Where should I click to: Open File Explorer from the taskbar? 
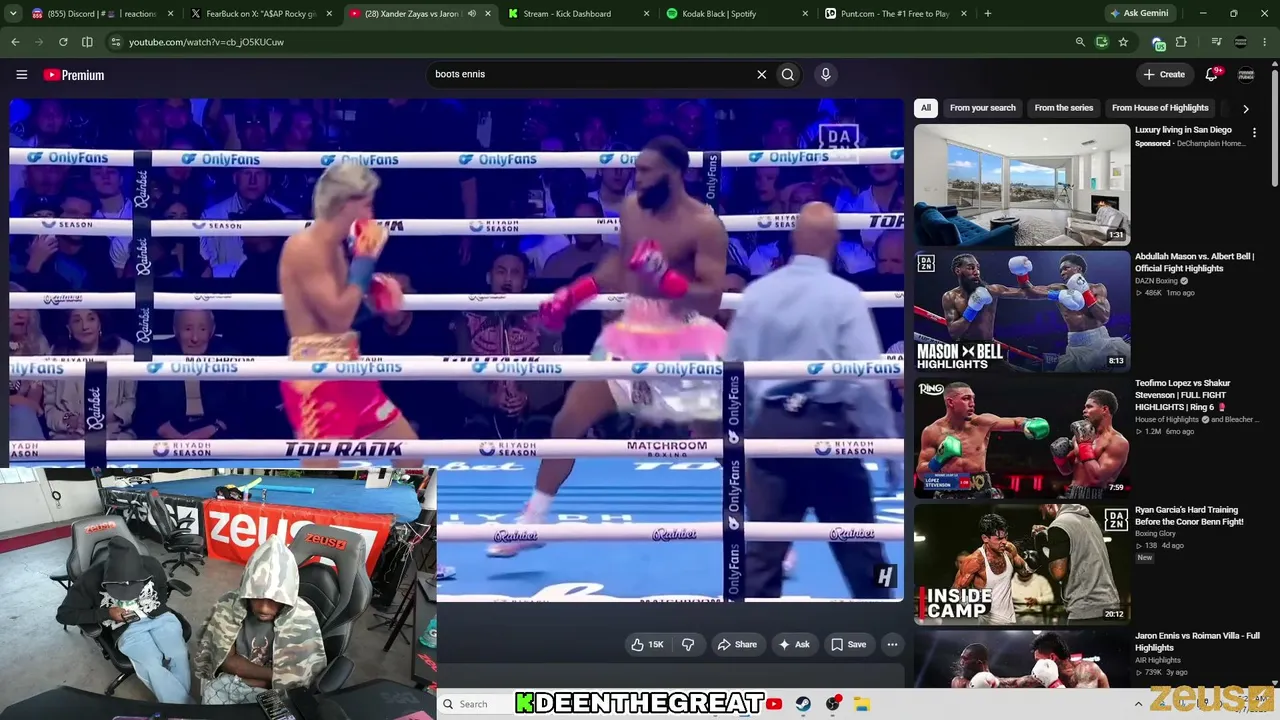[862, 704]
